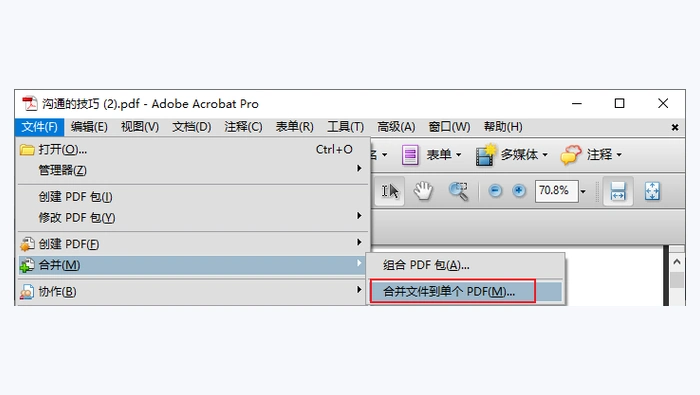Viewport: 700px width, 395px height.
Task: Fit one full page in window
Action: [652, 191]
